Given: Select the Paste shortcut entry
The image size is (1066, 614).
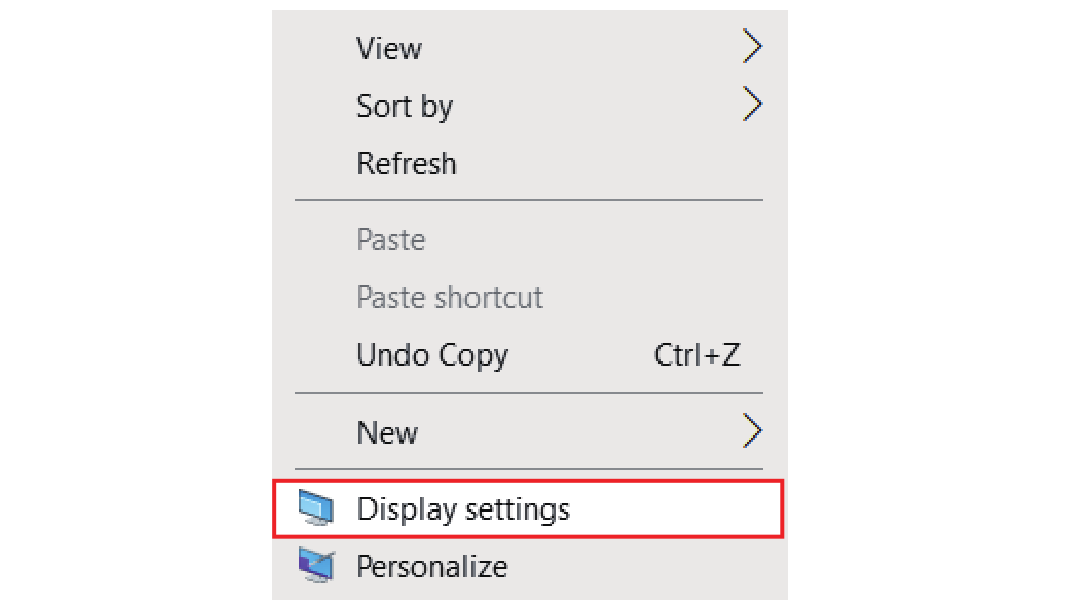Looking at the screenshot, I should (x=449, y=297).
